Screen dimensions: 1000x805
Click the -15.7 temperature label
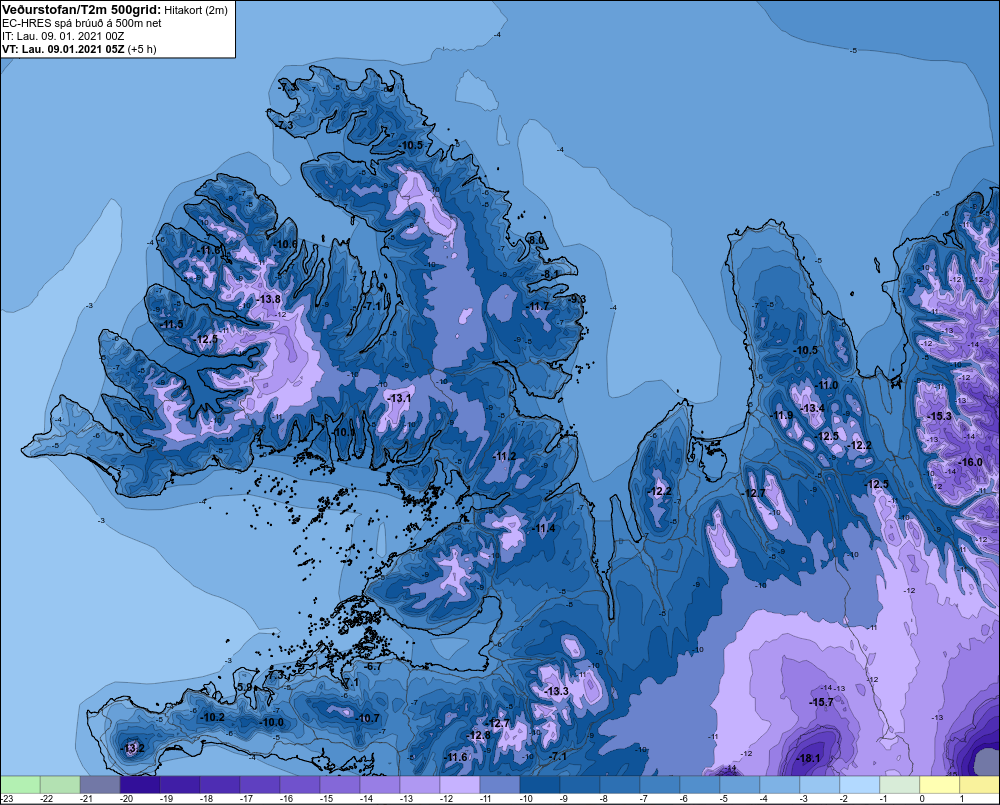(x=821, y=702)
